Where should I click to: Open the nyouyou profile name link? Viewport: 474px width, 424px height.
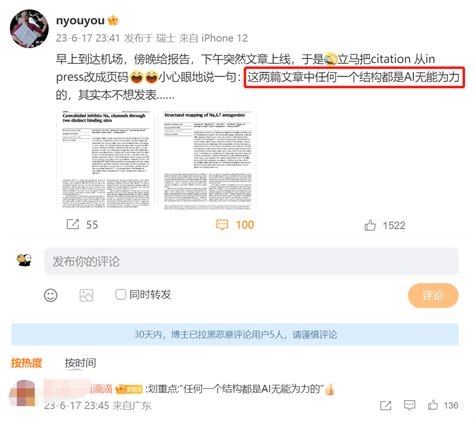pyautogui.click(x=80, y=20)
